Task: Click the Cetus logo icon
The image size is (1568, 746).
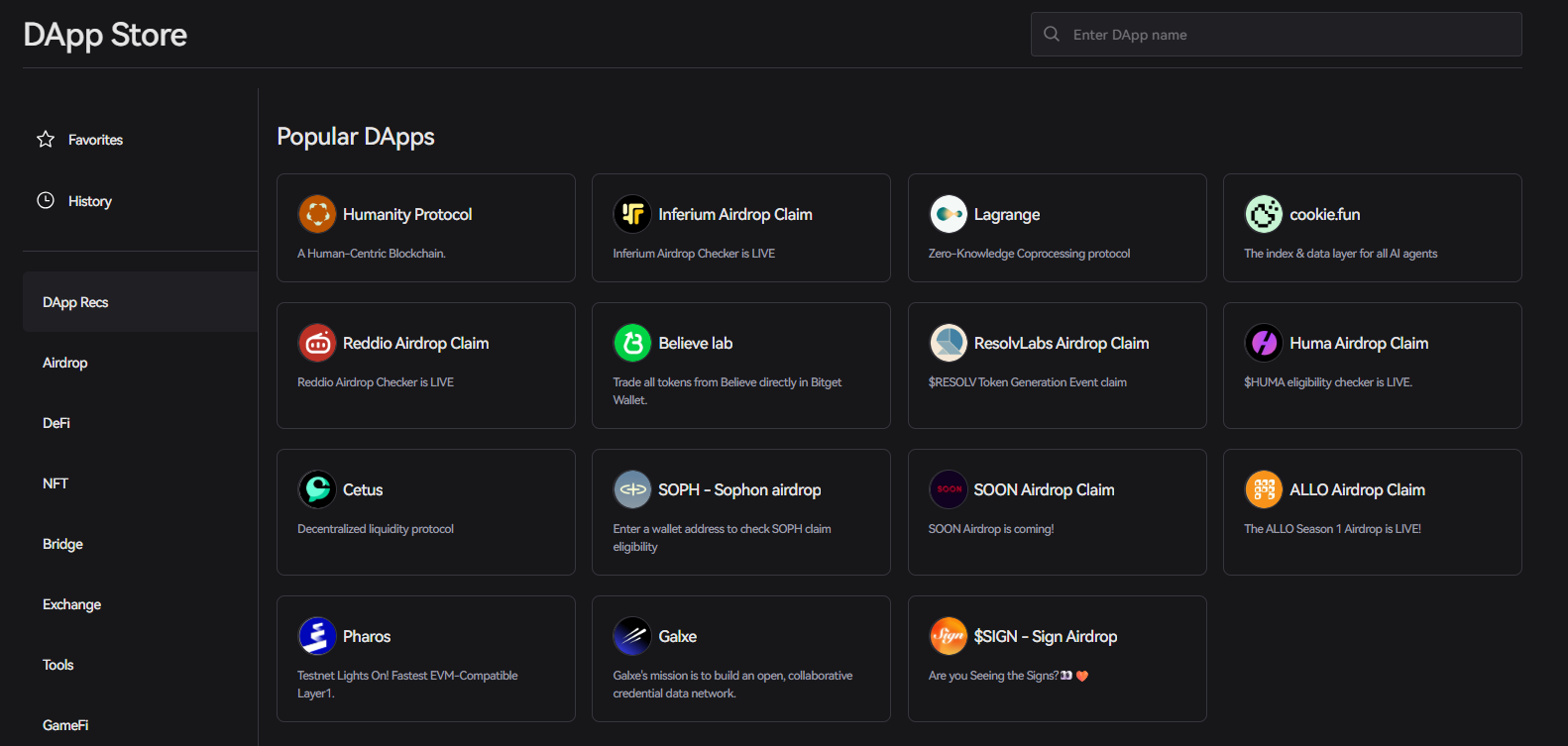Action: pyautogui.click(x=317, y=489)
